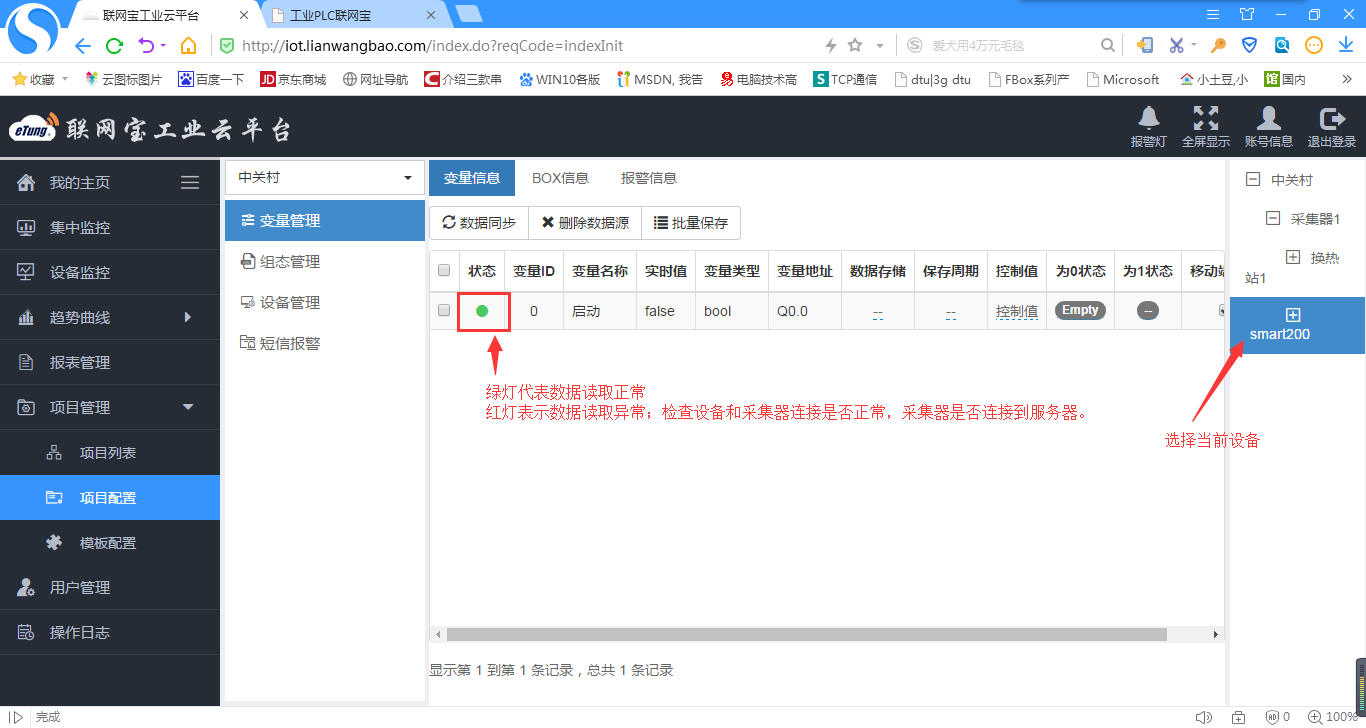Click the 控制值 link in 启动 row
1366x728 pixels.
(1017, 312)
